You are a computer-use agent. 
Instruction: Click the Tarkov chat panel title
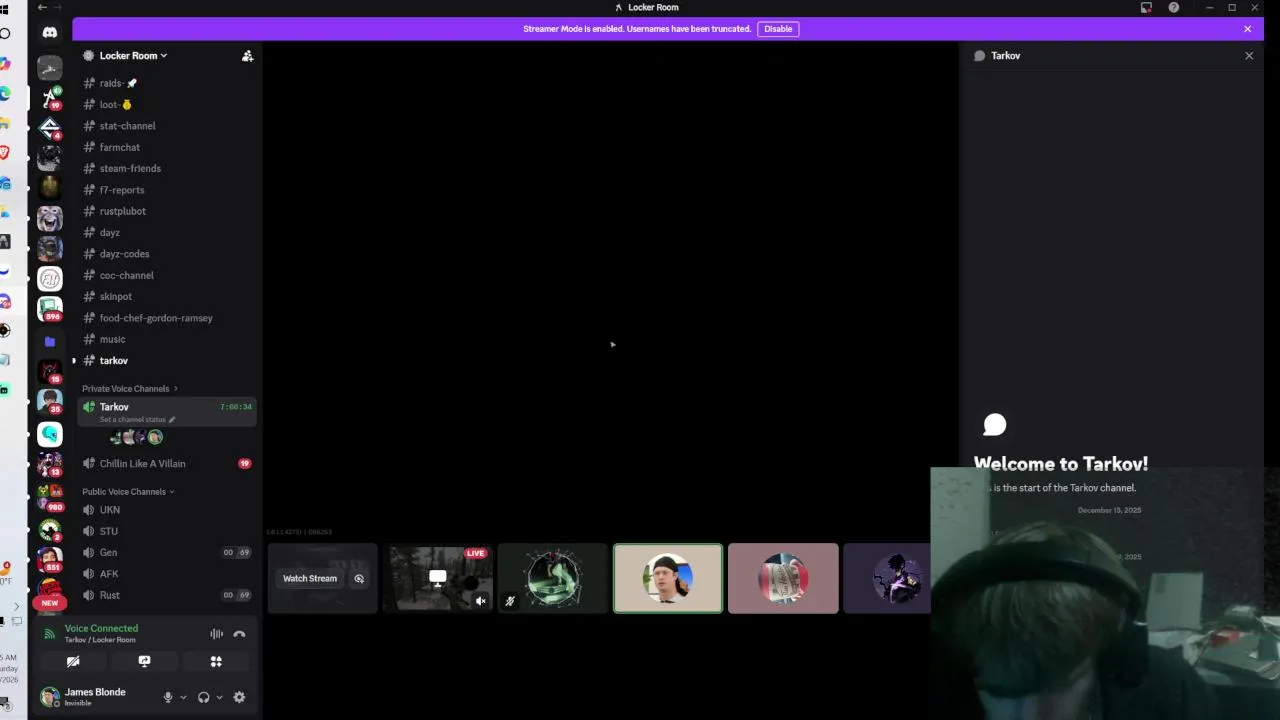pyautogui.click(x=1005, y=56)
